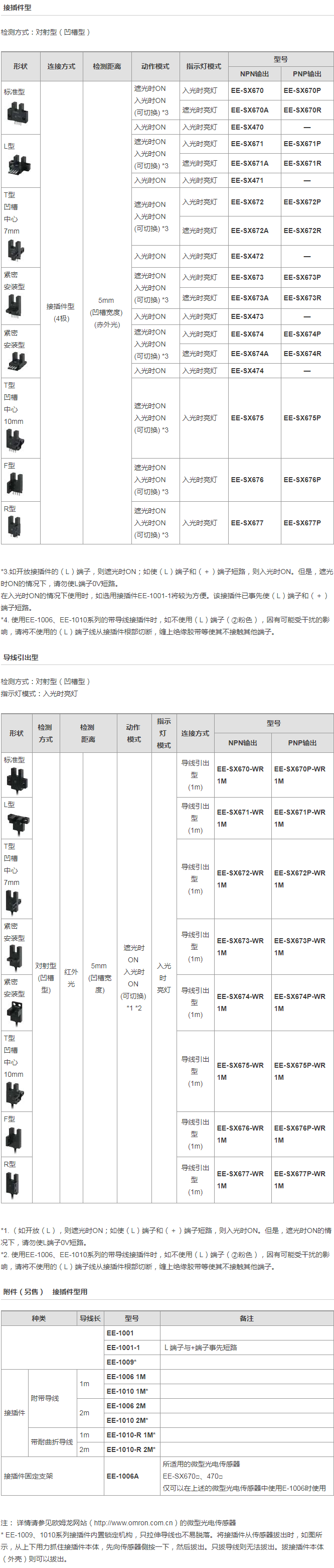
Task: Select the EE-SX670A model cell
Action: [254, 110]
